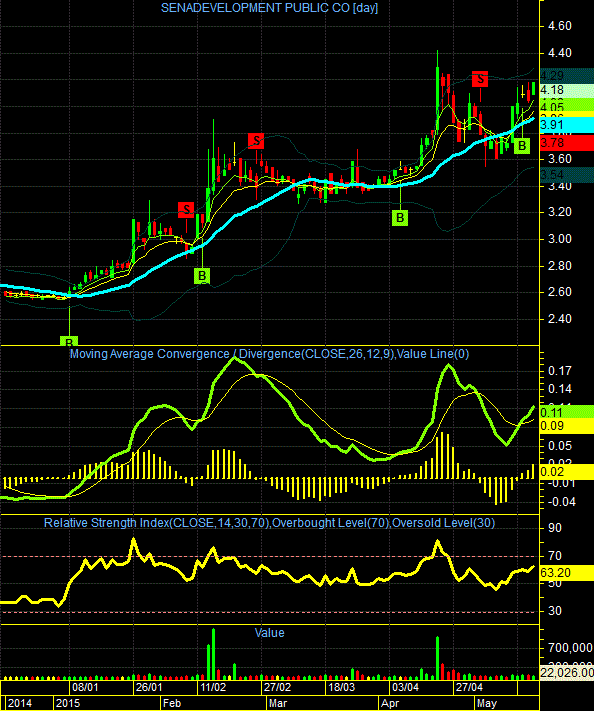
Task: Click the 700,000 value axis label
Action: point(570,648)
